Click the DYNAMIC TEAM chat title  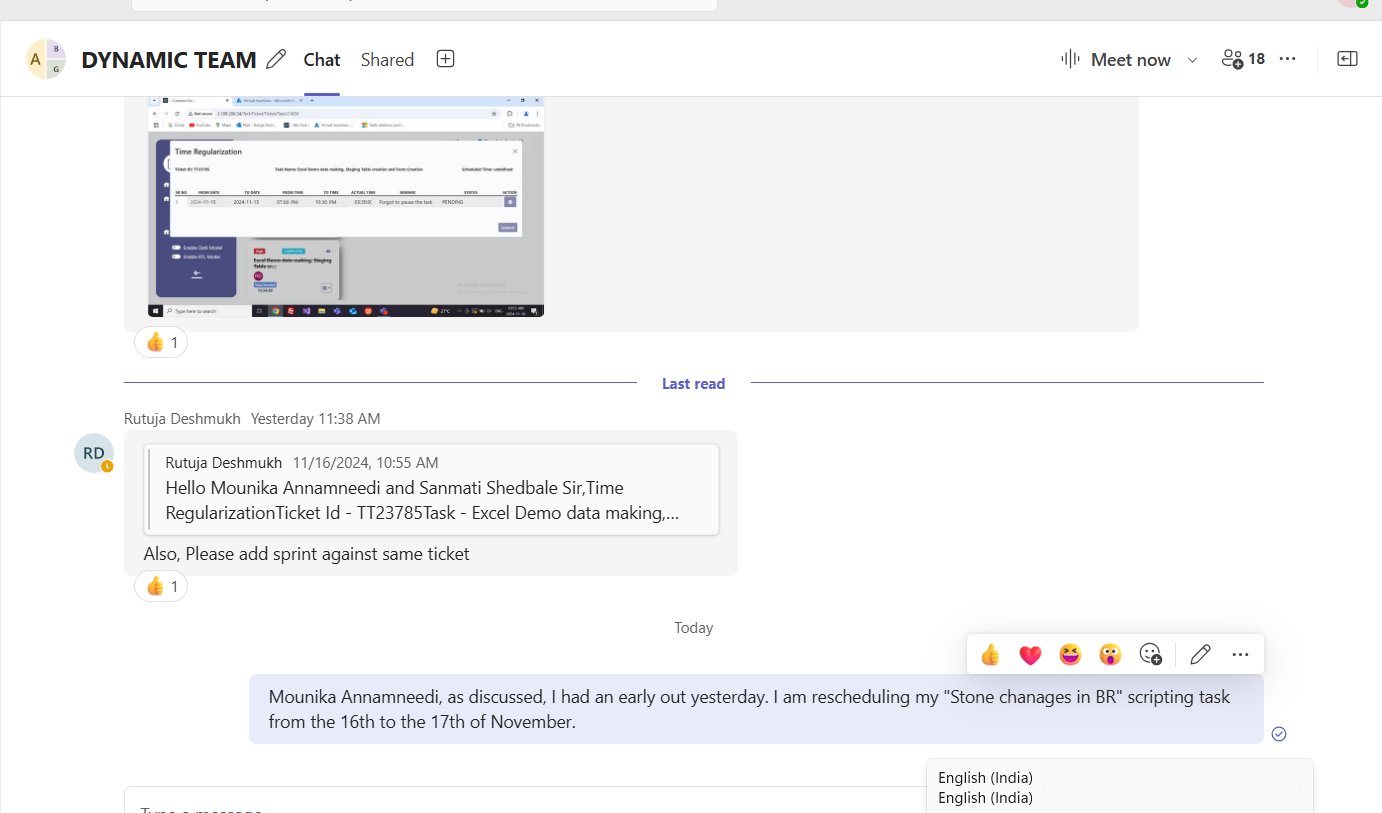coord(169,60)
